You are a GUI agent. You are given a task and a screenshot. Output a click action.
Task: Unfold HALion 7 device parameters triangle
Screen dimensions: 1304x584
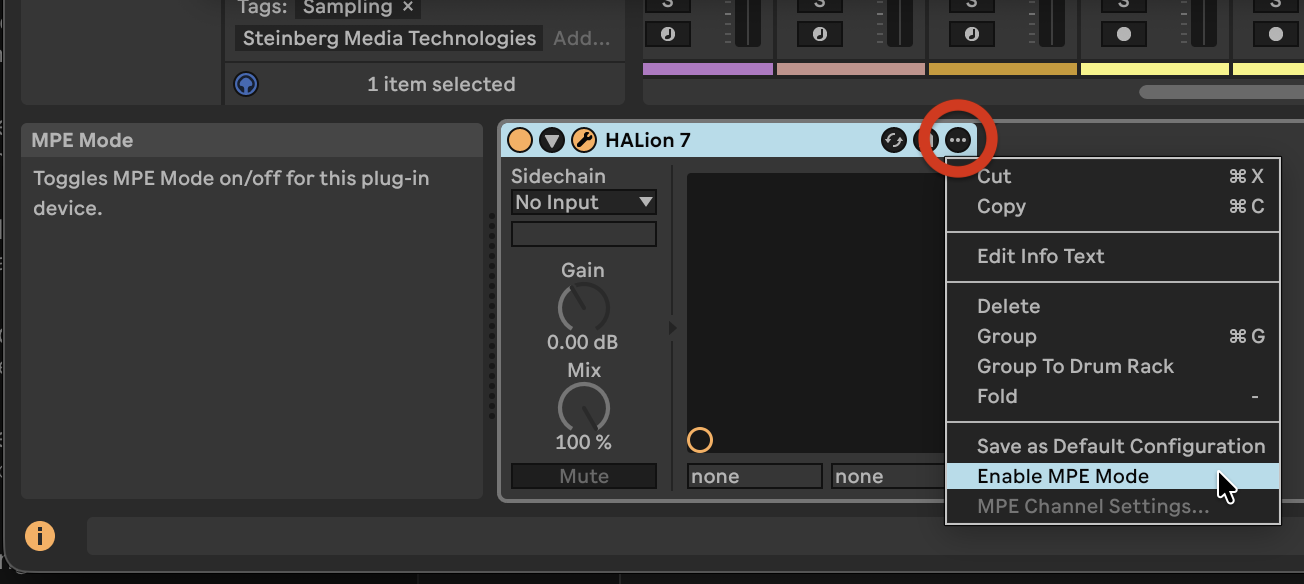(x=552, y=140)
